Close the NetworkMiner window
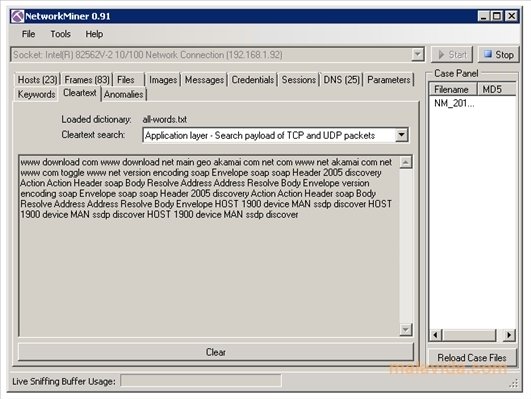Image resolution: width=531 pixels, height=399 pixels. tap(512, 16)
